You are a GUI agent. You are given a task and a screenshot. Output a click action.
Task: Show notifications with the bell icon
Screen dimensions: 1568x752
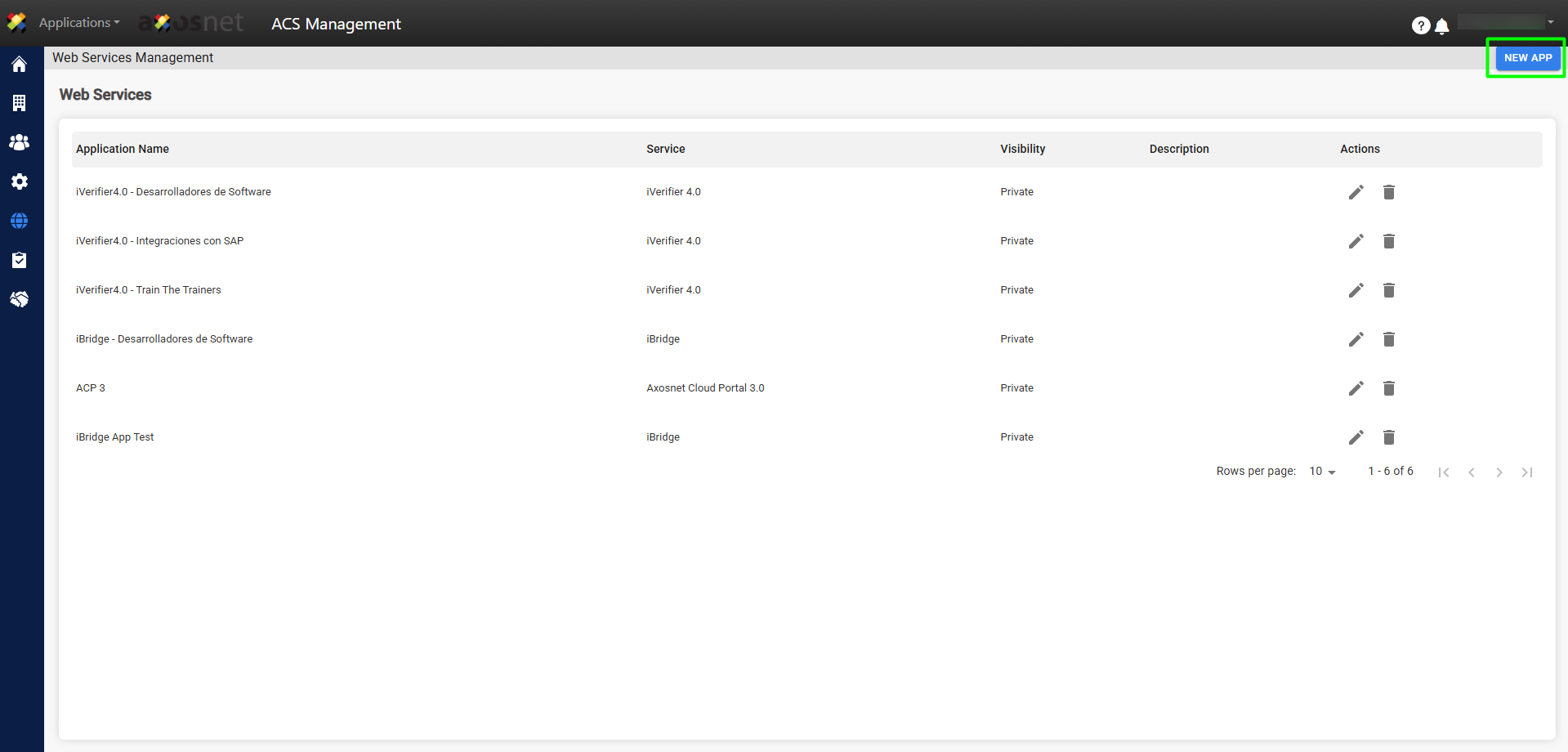[1442, 26]
